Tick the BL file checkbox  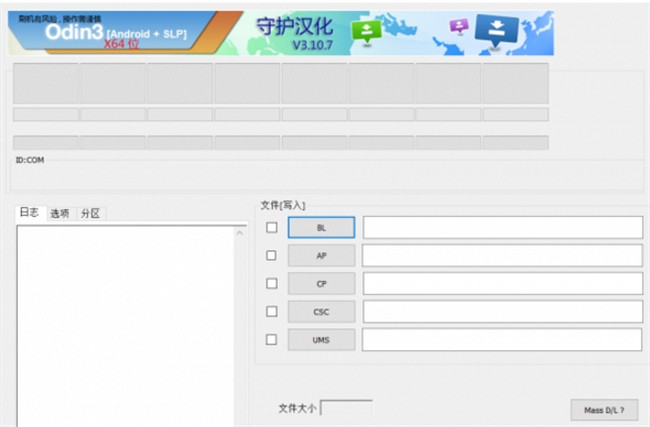pyautogui.click(x=272, y=227)
